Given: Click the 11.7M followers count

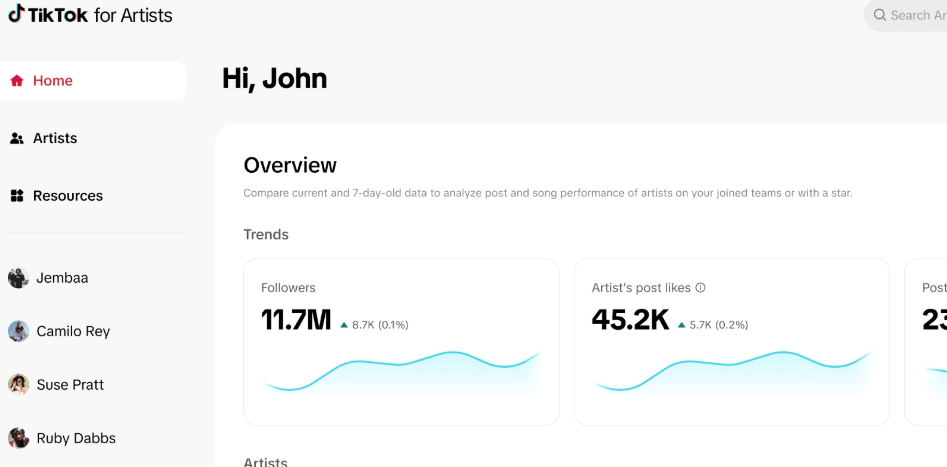Looking at the screenshot, I should coord(296,320).
